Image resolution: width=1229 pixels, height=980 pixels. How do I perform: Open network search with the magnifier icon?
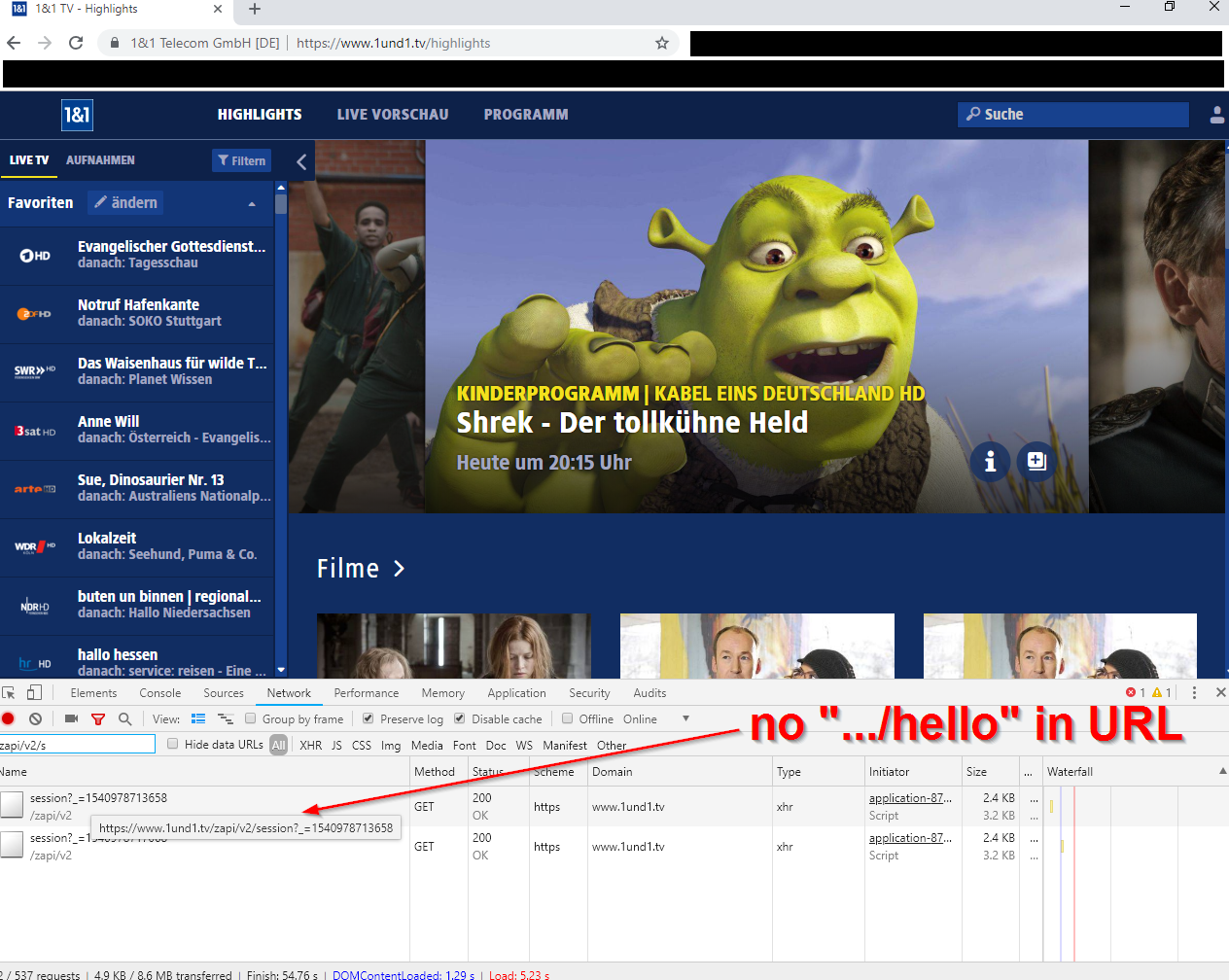pyautogui.click(x=124, y=719)
